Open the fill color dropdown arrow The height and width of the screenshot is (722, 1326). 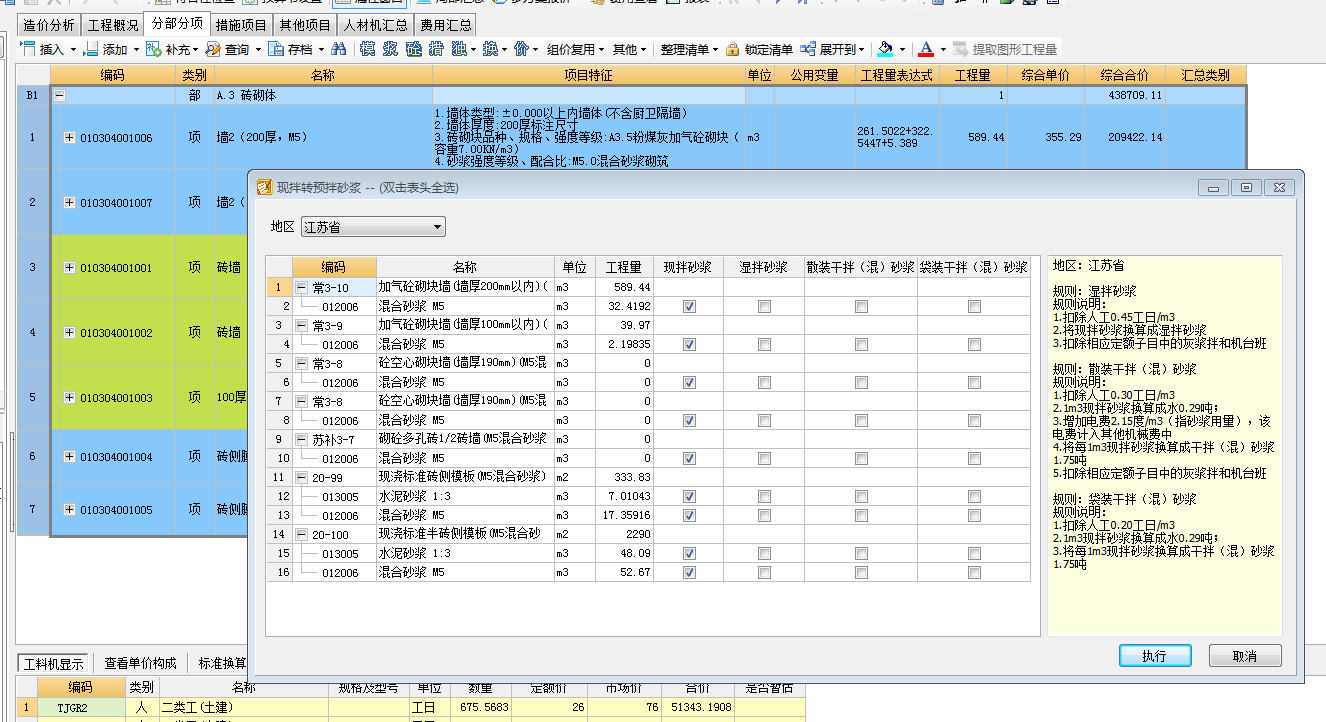point(902,49)
